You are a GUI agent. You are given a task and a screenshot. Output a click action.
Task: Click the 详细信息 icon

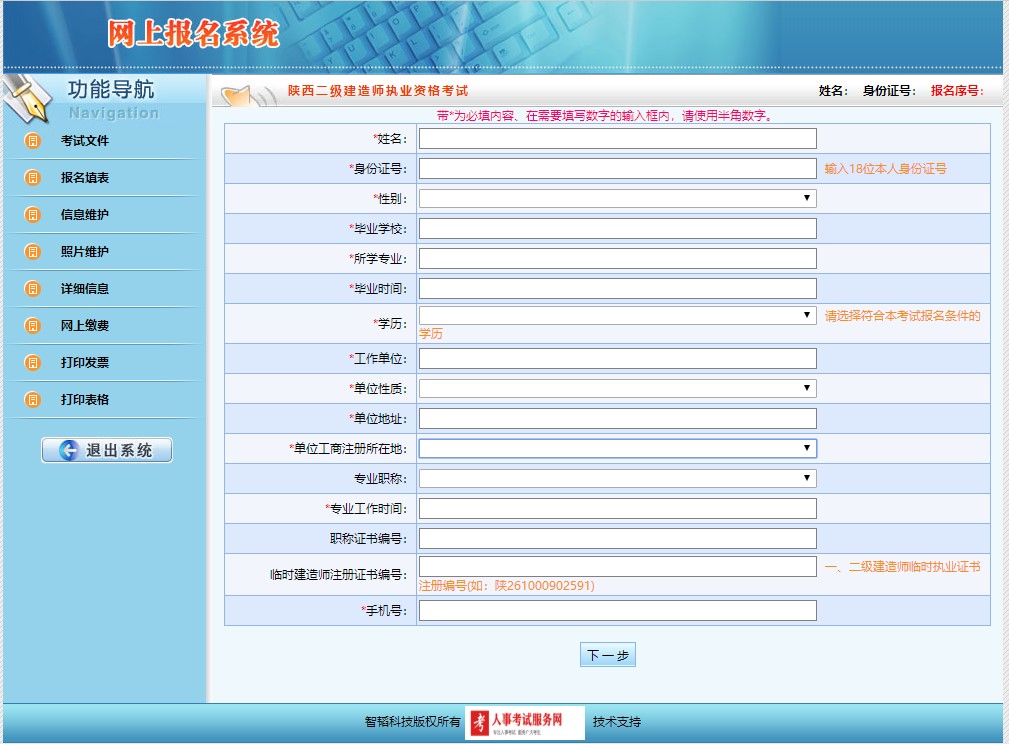pos(30,288)
